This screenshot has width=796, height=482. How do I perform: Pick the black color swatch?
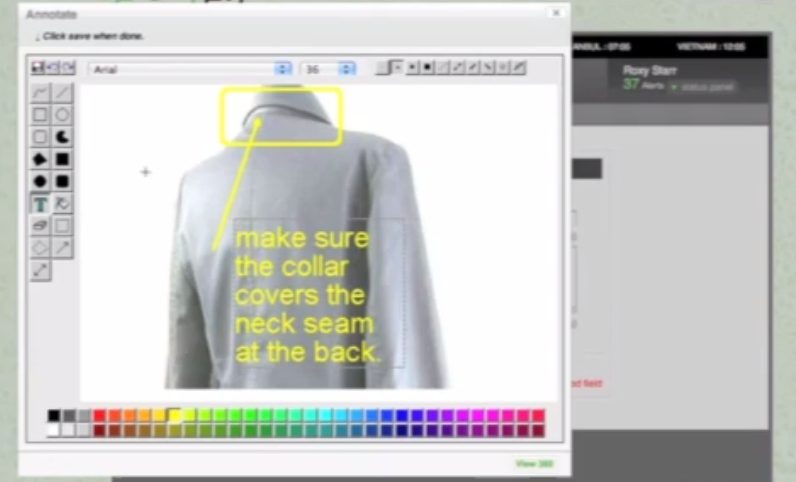pyautogui.click(x=54, y=415)
